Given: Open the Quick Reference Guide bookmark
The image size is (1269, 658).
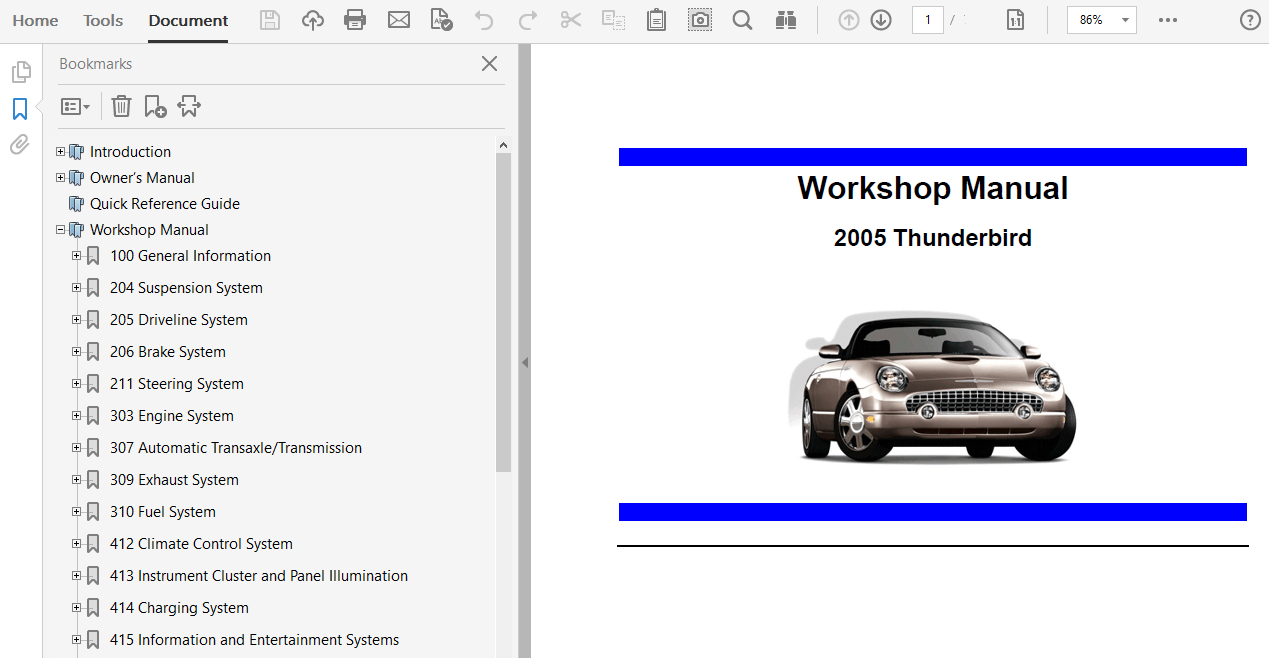Looking at the screenshot, I should point(164,204).
